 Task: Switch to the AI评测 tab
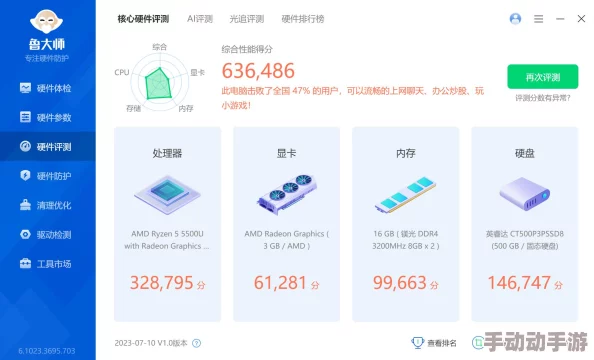(200, 19)
